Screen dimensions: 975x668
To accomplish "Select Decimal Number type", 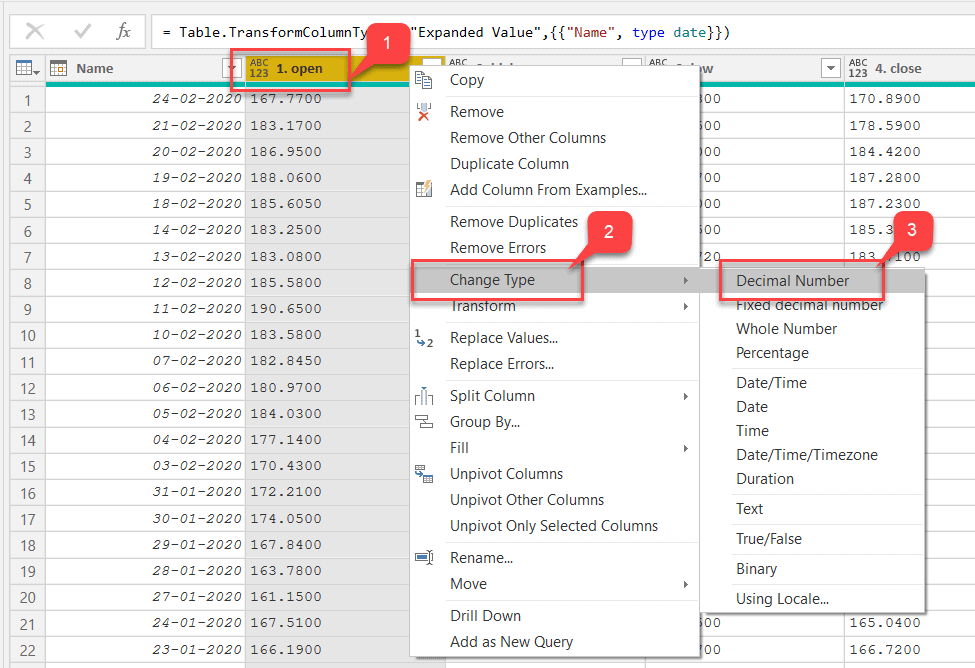I will point(792,281).
